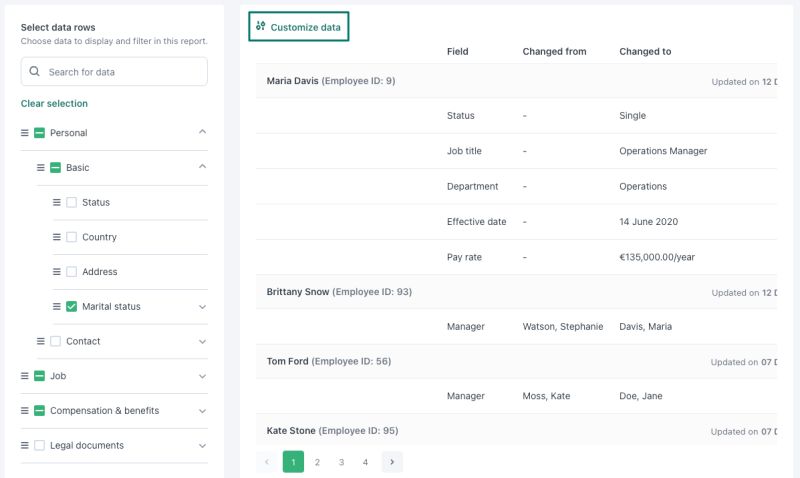Click the drag handle beside Marital status
The width and height of the screenshot is (800, 478).
(57, 306)
